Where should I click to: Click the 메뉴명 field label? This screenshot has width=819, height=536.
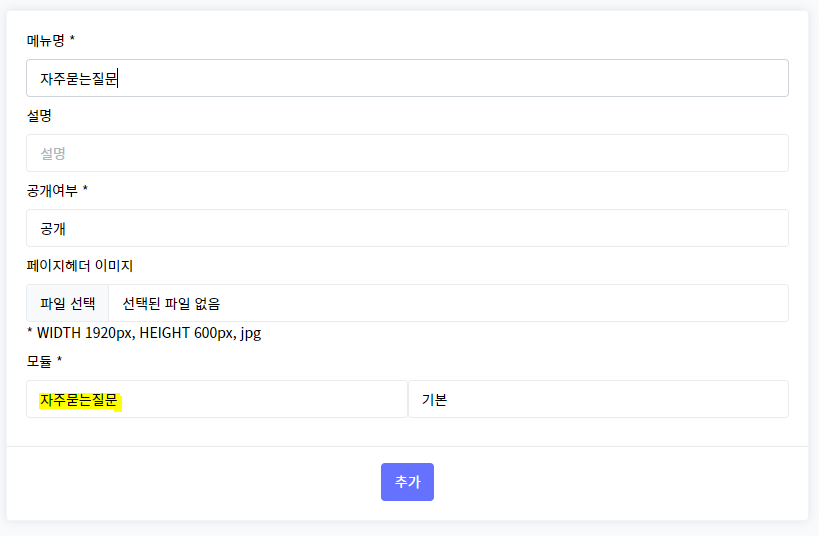click(45, 40)
